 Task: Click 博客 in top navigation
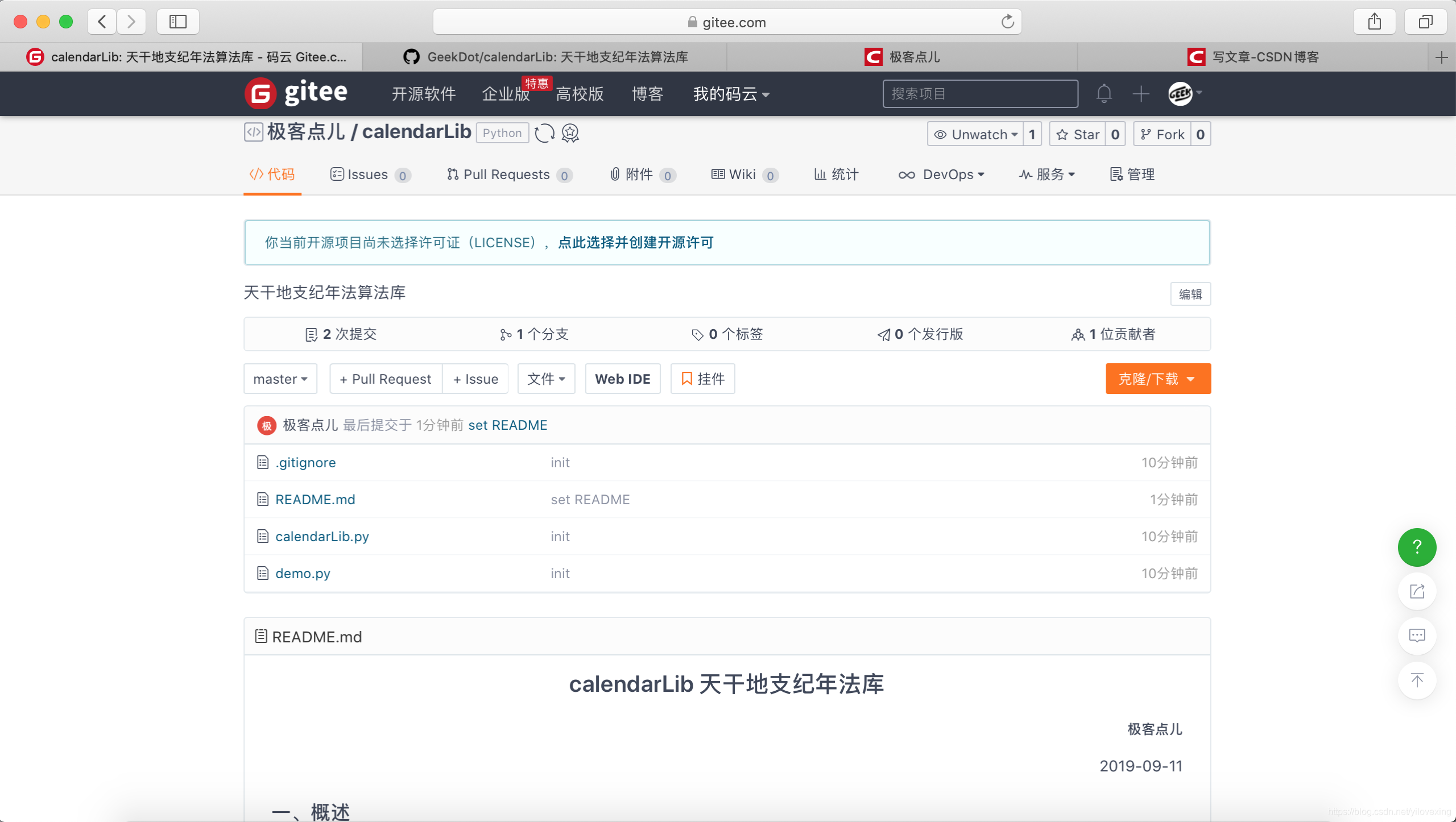click(648, 94)
